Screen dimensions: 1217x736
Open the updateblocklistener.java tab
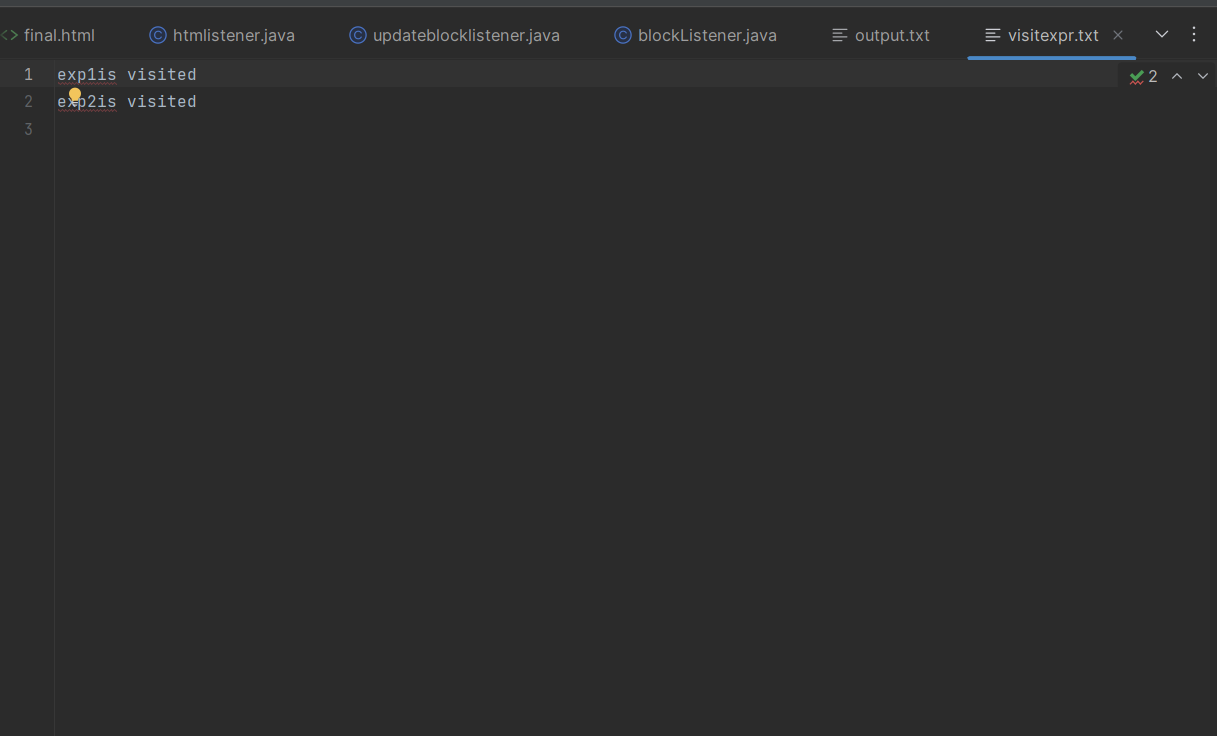click(x=454, y=35)
